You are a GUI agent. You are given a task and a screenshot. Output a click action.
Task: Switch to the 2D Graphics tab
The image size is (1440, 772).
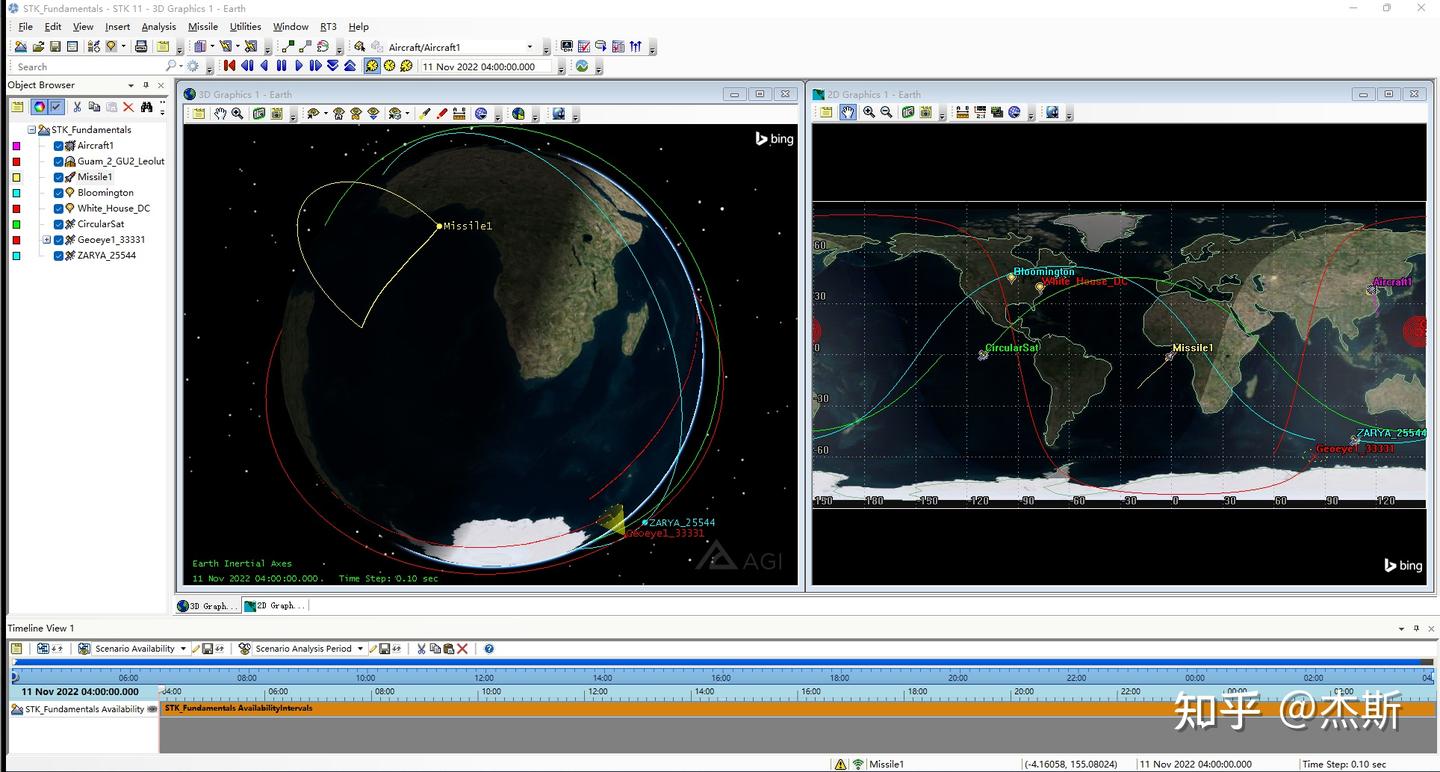point(275,606)
